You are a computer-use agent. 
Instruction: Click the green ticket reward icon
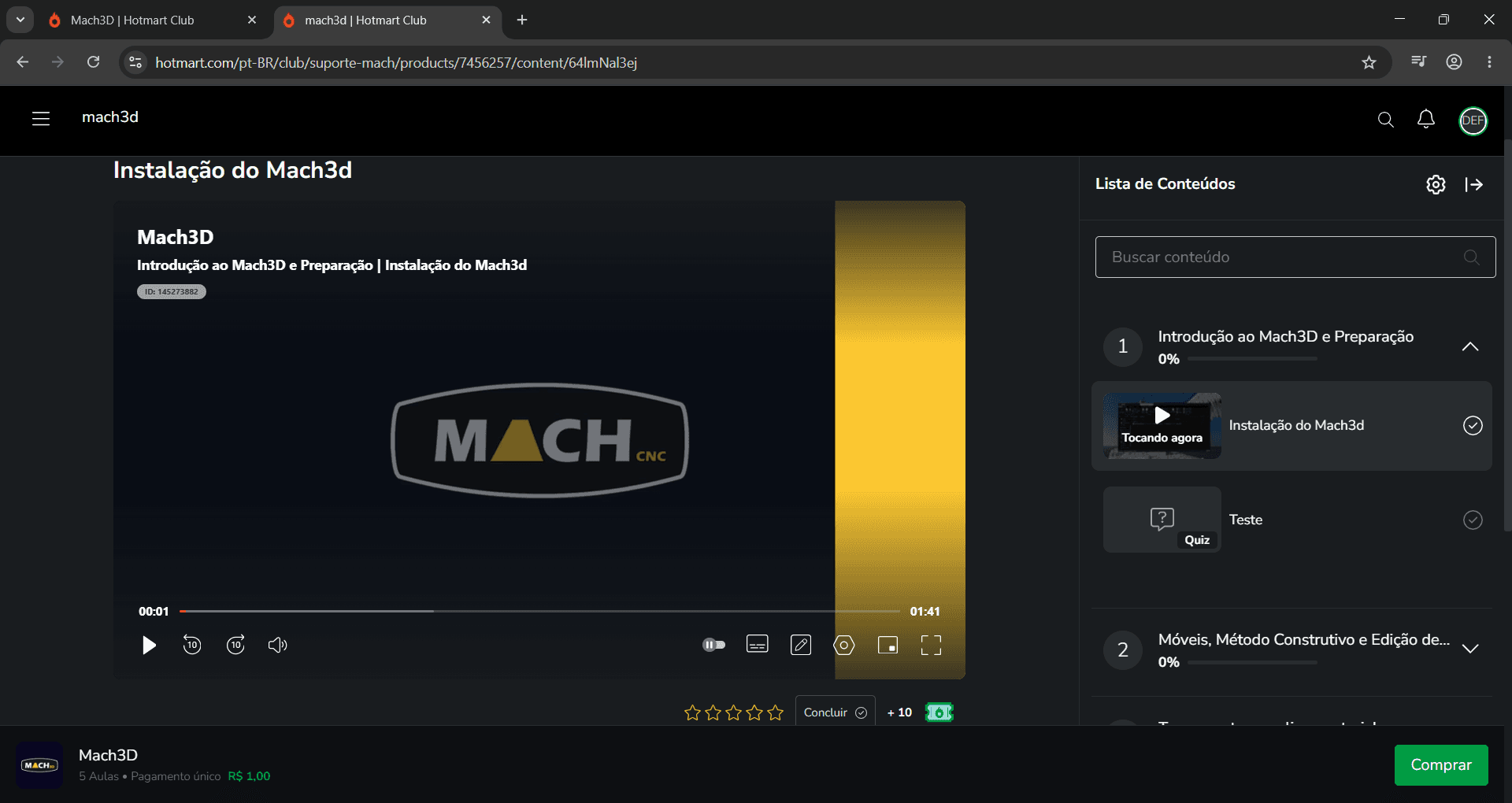pos(939,712)
